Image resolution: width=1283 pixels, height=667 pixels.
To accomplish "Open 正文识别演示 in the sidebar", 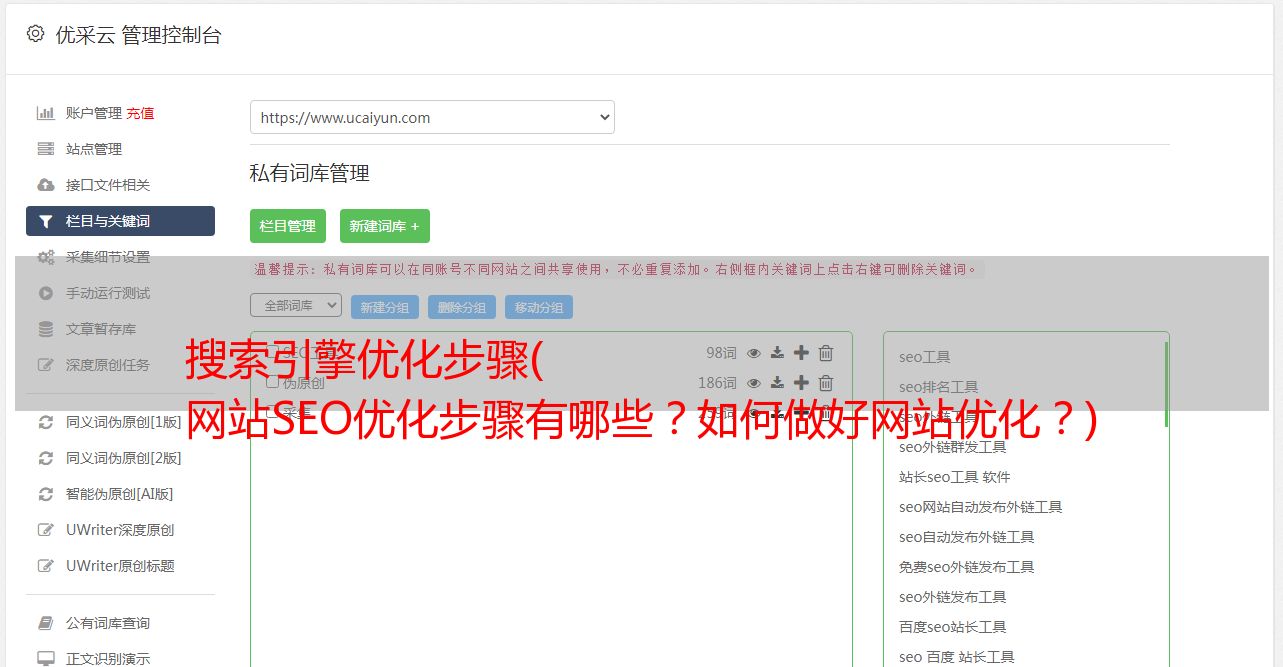I will coord(108,659).
